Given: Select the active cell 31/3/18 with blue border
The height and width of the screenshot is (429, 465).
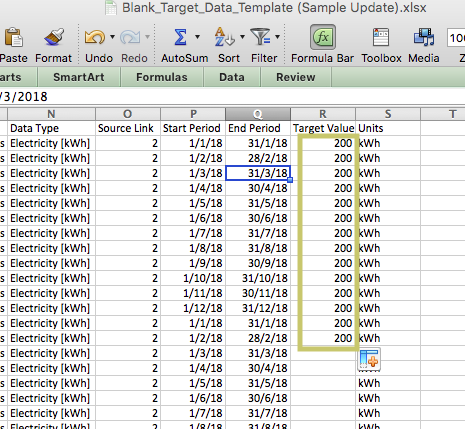Looking at the screenshot, I should [258, 173].
